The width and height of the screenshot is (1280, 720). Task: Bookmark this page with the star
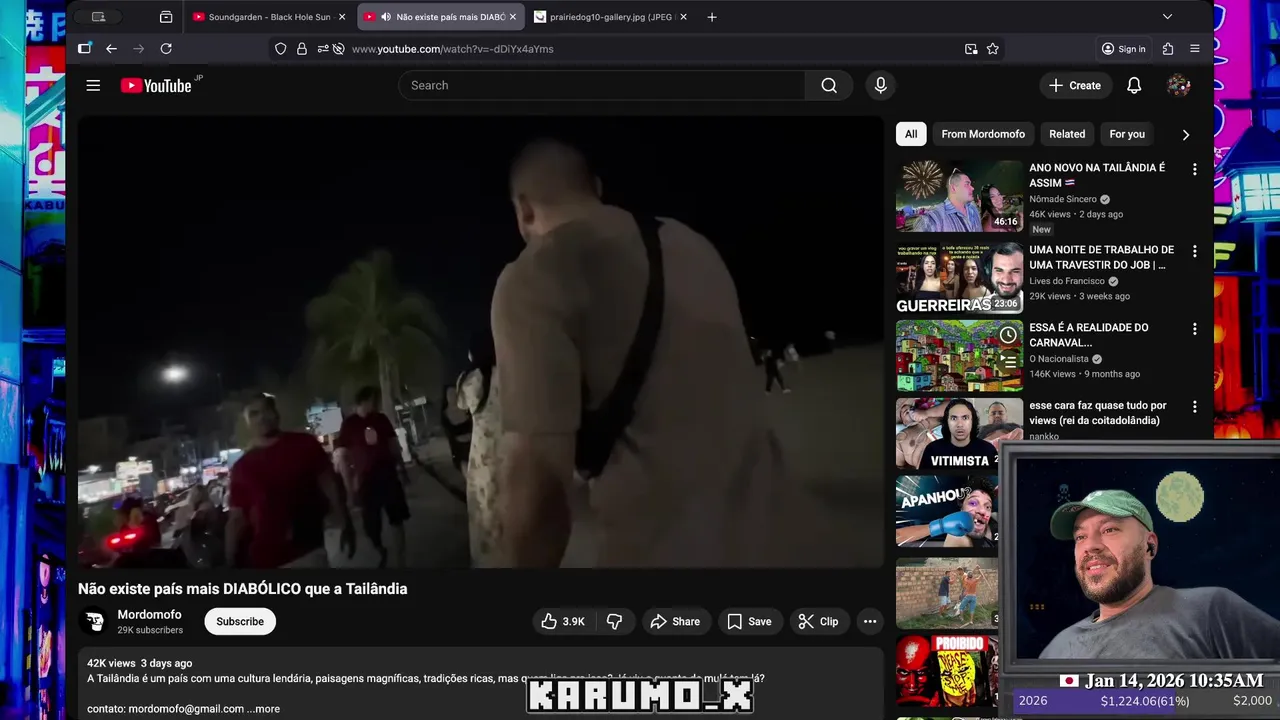coord(993,48)
